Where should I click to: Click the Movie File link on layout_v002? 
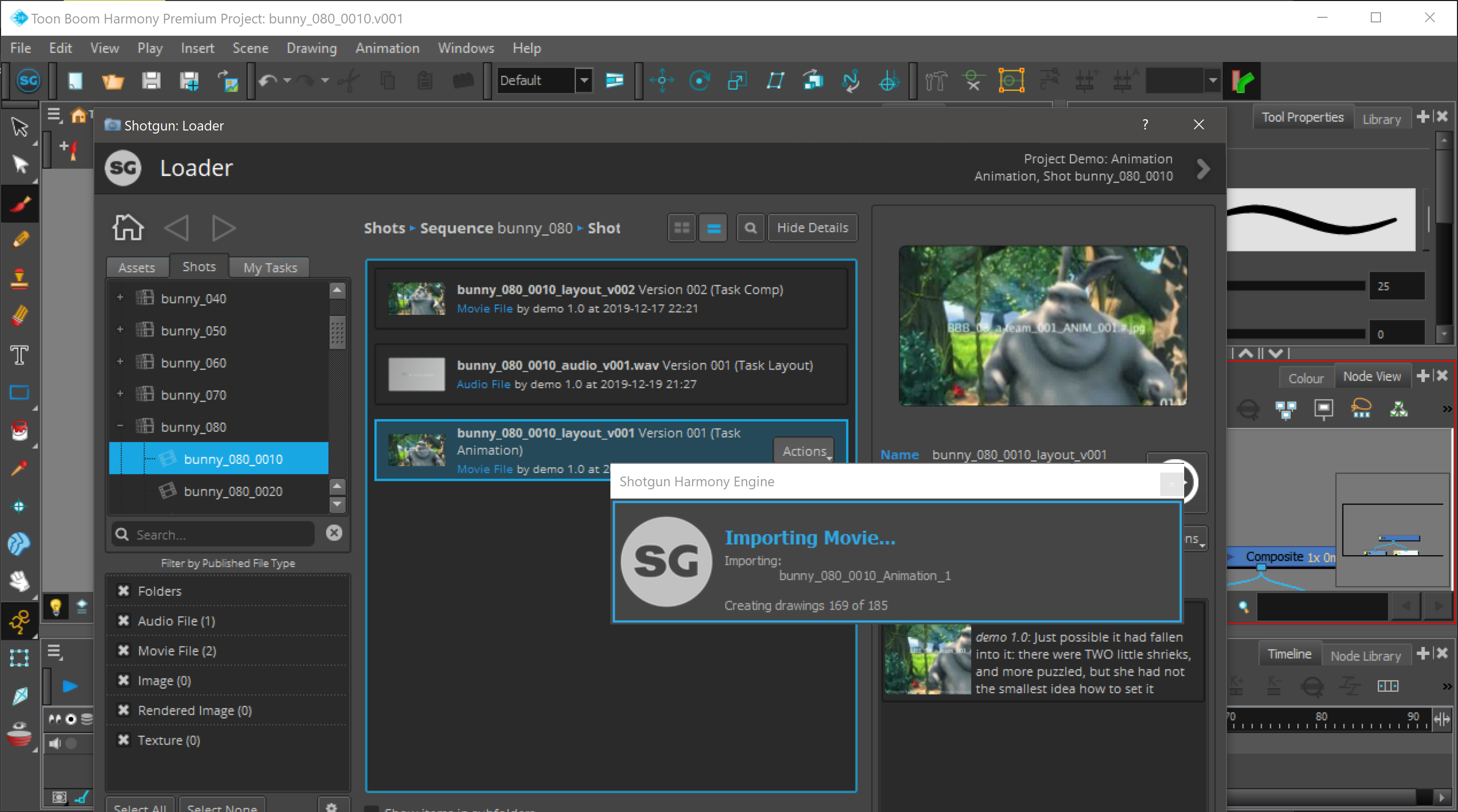coord(484,308)
